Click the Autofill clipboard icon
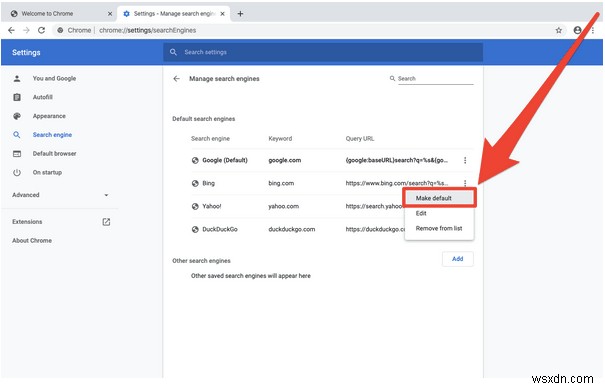The image size is (605, 389). [17, 97]
